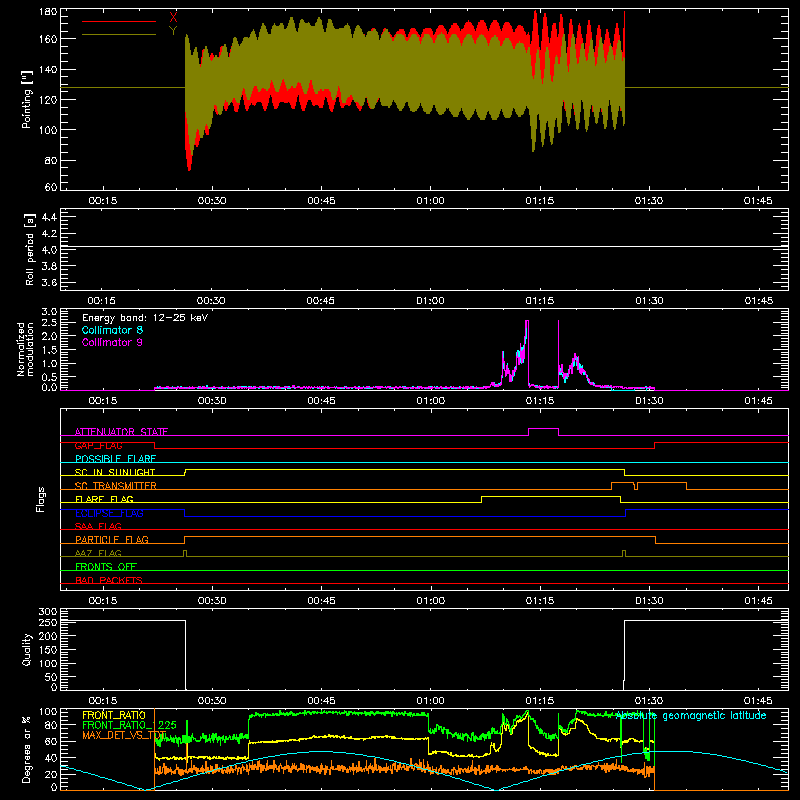
Task: Click the '01:15' time label under the Pointing panel
Action: 539,201
